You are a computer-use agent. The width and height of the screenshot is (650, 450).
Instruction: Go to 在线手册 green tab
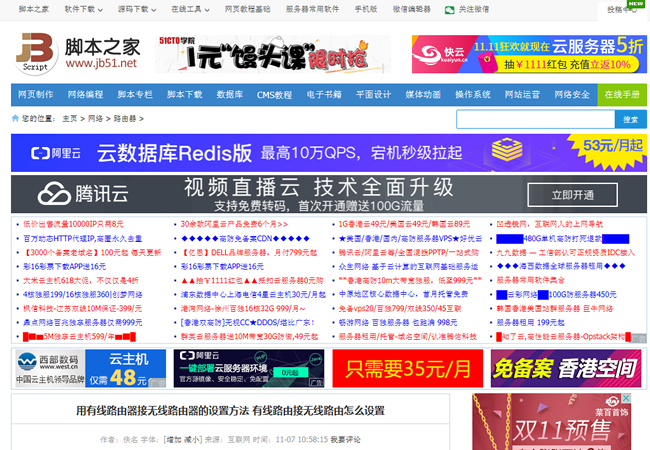click(x=620, y=95)
